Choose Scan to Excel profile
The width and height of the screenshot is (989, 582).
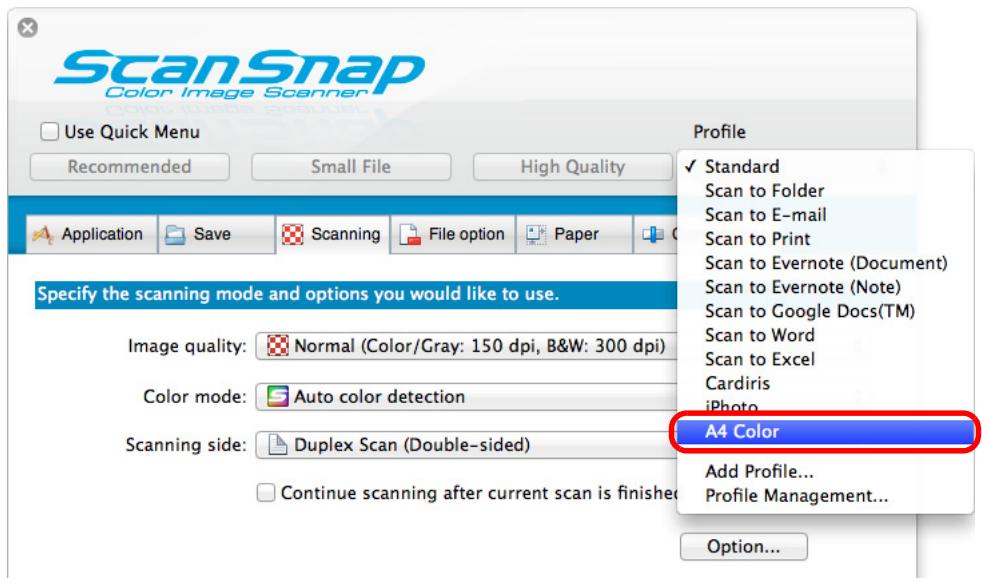(826, 359)
